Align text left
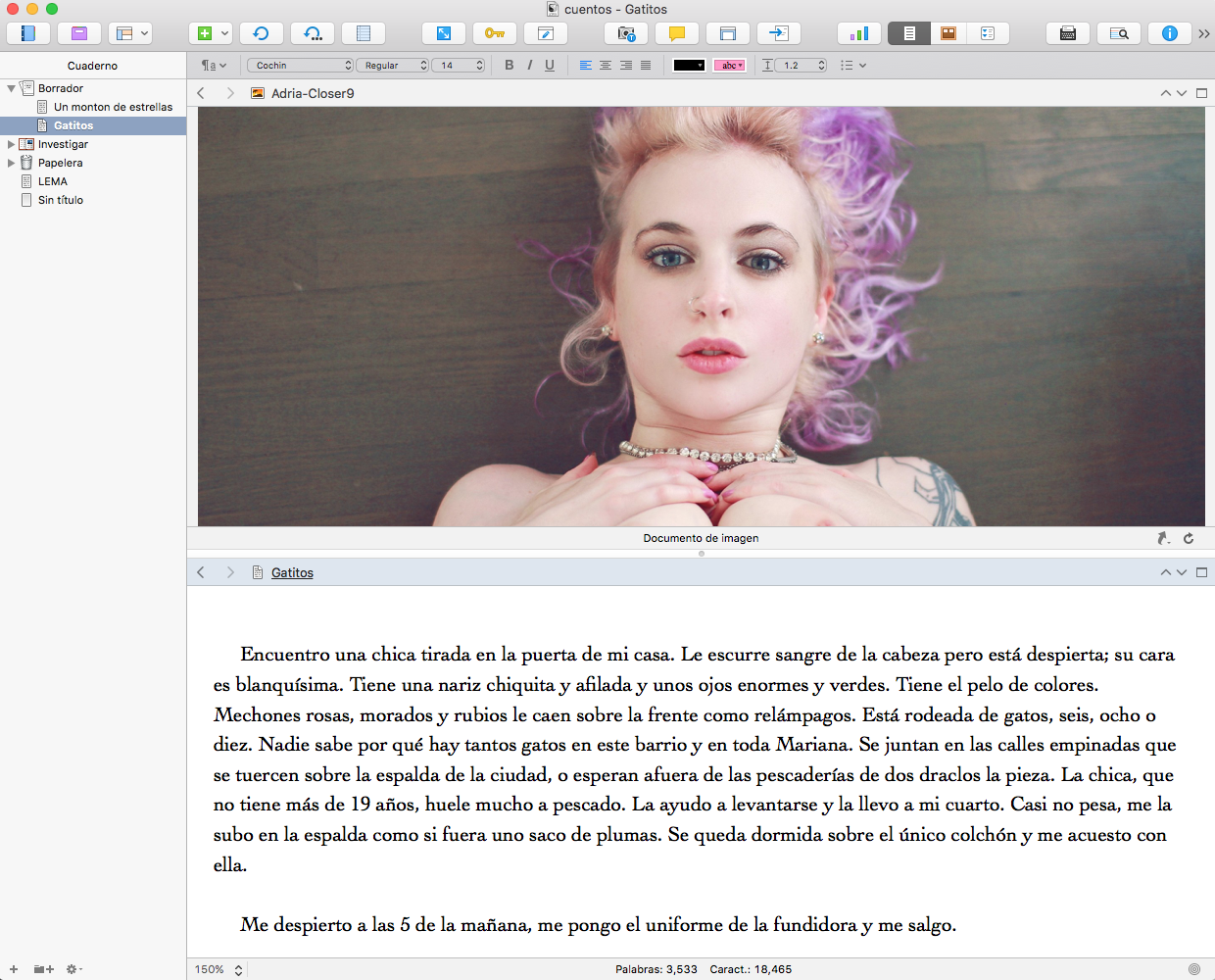This screenshot has height=980, width=1215. (x=585, y=66)
